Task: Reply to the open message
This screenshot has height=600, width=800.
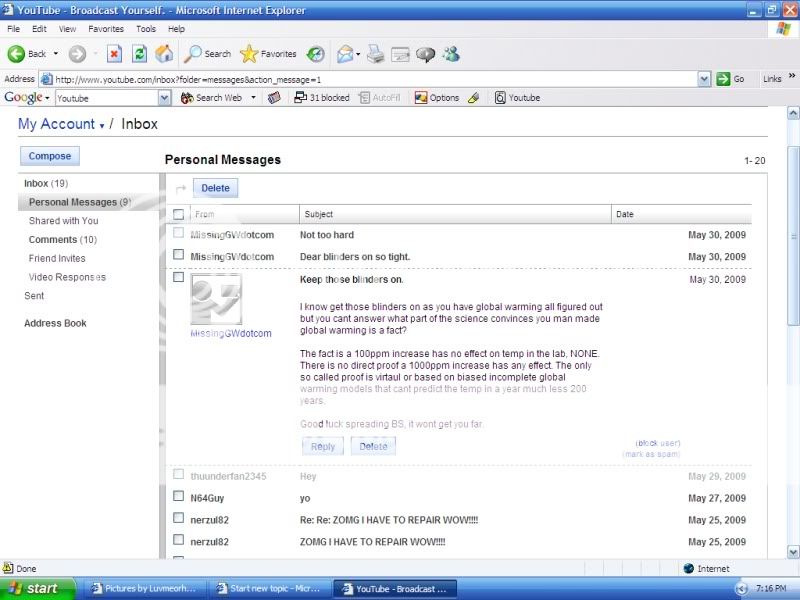Action: click(322, 446)
